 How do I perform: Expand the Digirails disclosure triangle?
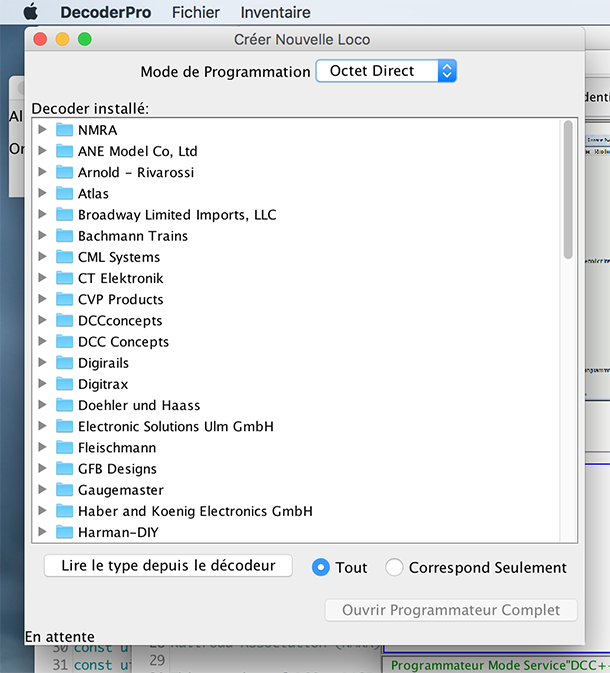(42, 362)
